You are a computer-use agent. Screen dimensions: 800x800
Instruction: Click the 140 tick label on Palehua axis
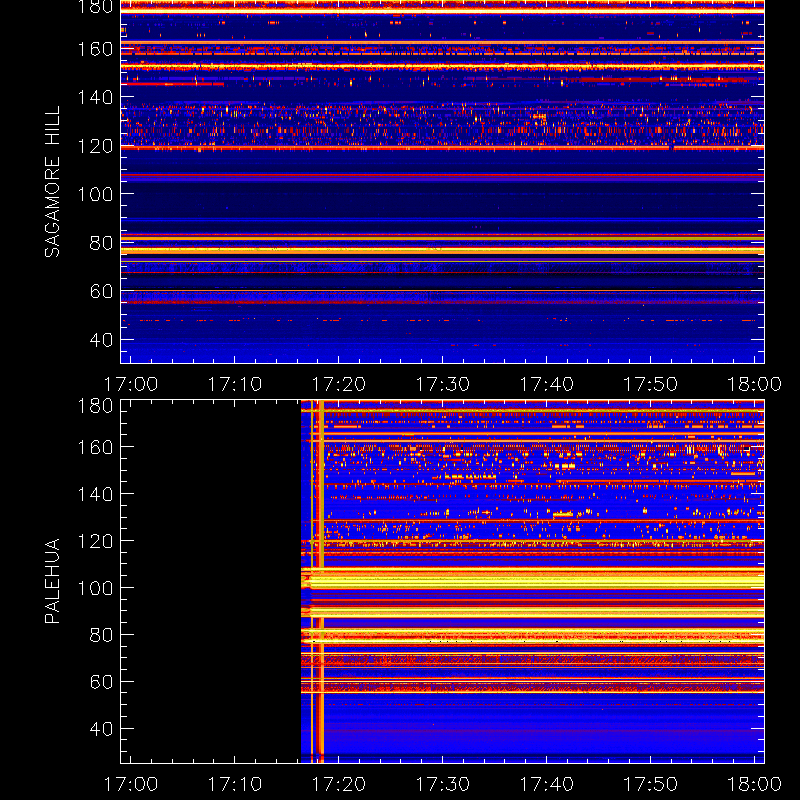[x=95, y=494]
